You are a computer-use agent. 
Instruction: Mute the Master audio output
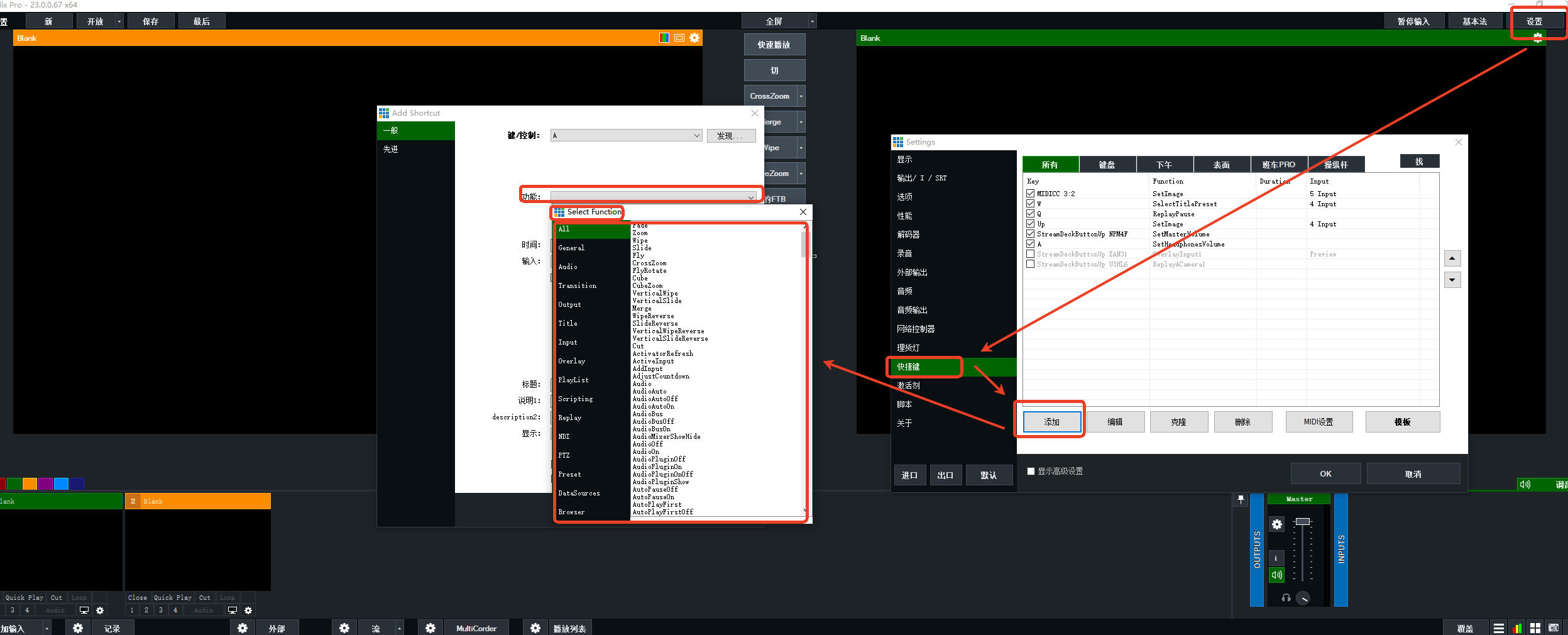(x=1276, y=575)
